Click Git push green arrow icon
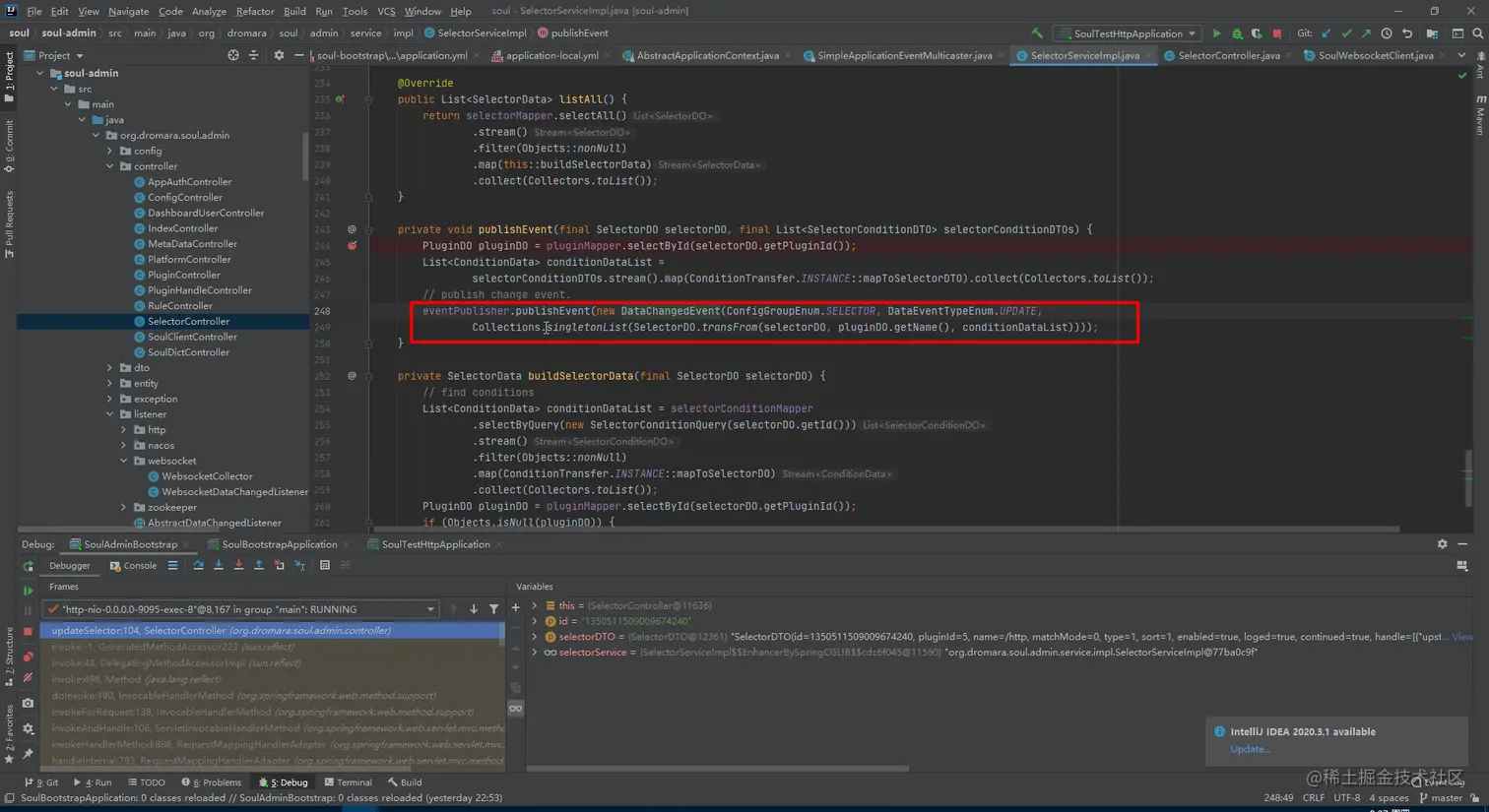Viewport: 1489px width, 812px height. point(1366,33)
